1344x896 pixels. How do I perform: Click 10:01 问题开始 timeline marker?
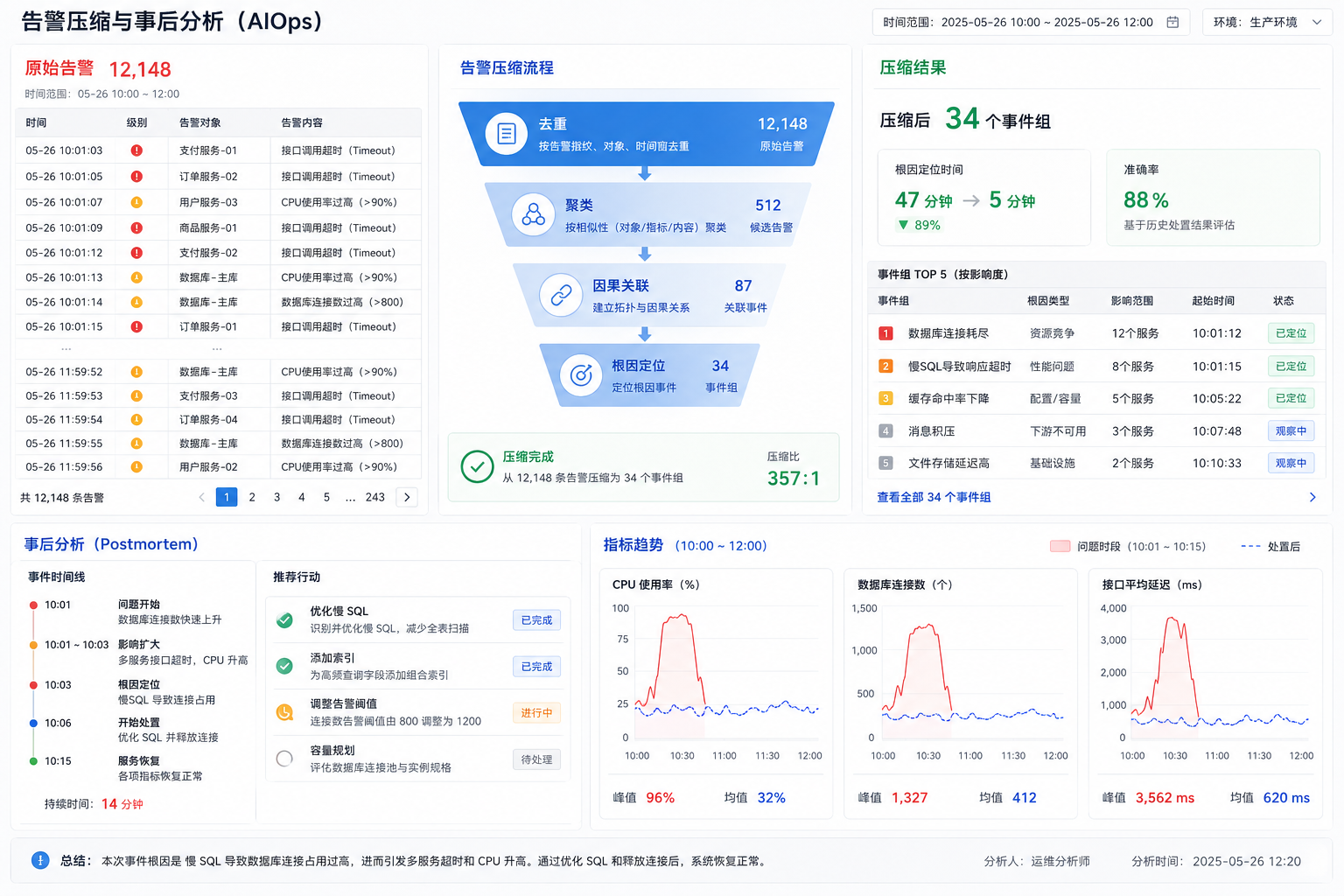tap(33, 605)
